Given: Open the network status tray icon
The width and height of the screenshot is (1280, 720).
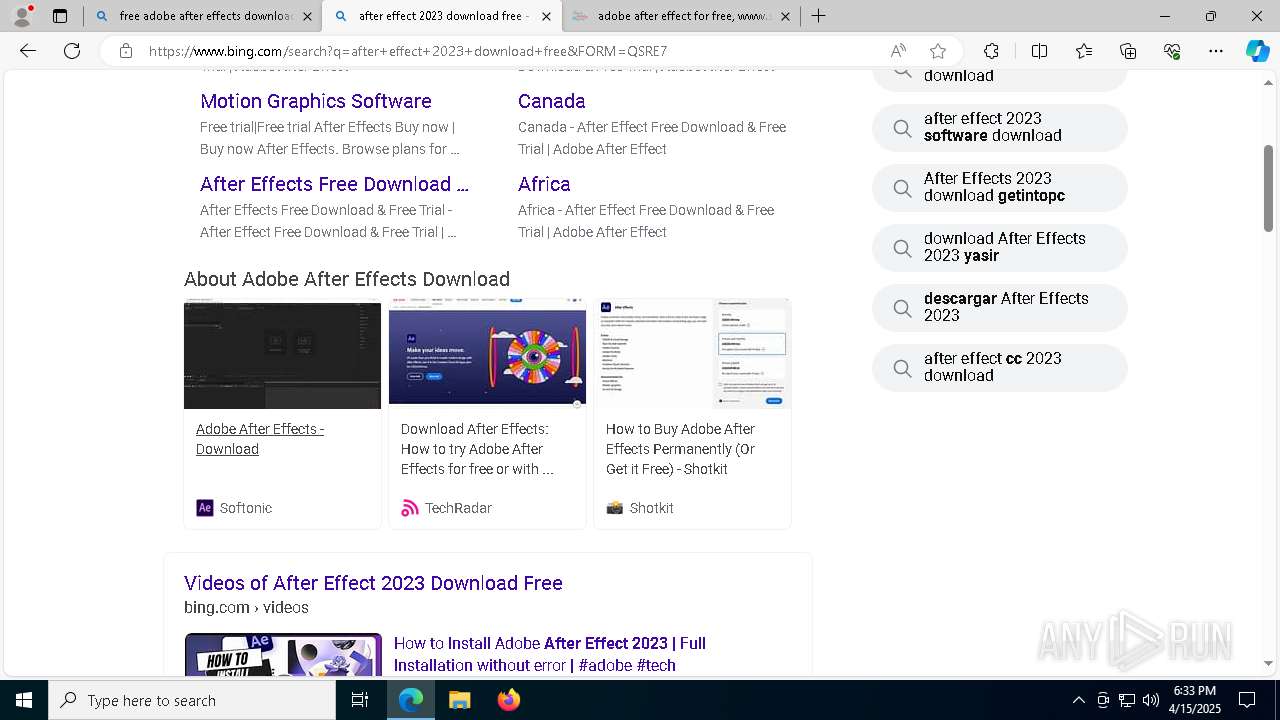Looking at the screenshot, I should [x=1127, y=700].
